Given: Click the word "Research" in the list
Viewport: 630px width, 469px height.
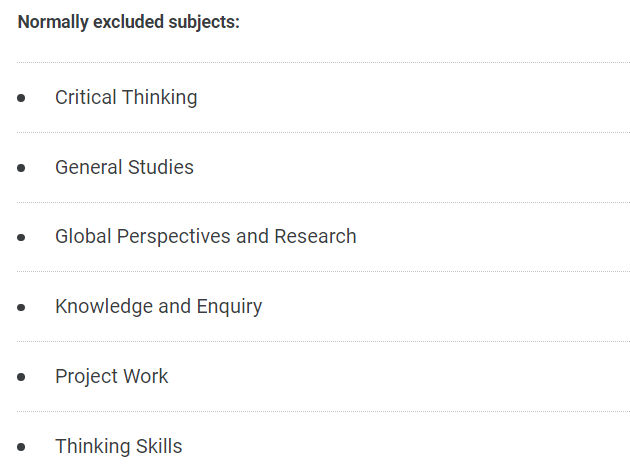Looking at the screenshot, I should (315, 236).
